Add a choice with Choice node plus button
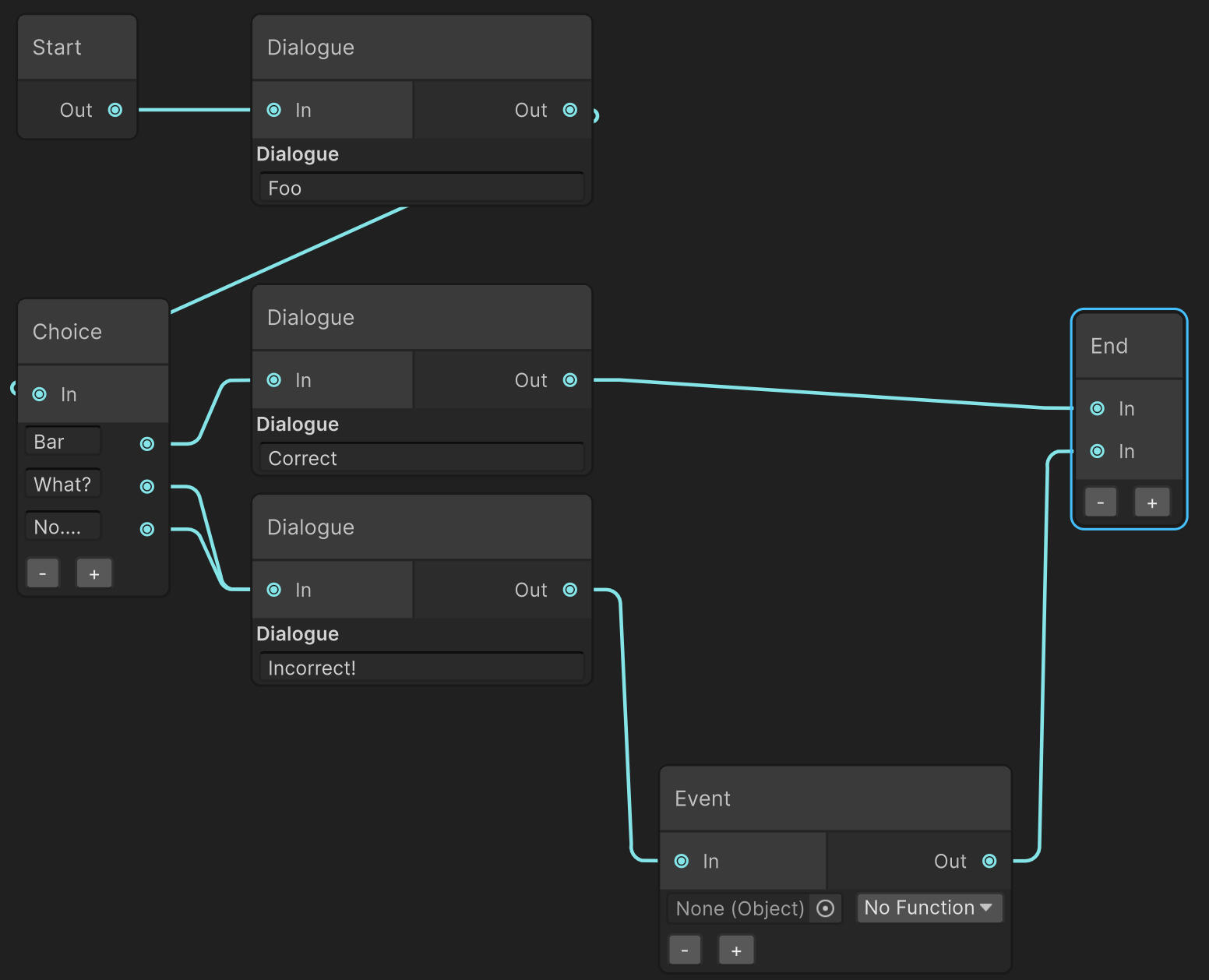The width and height of the screenshot is (1209, 980). point(94,573)
